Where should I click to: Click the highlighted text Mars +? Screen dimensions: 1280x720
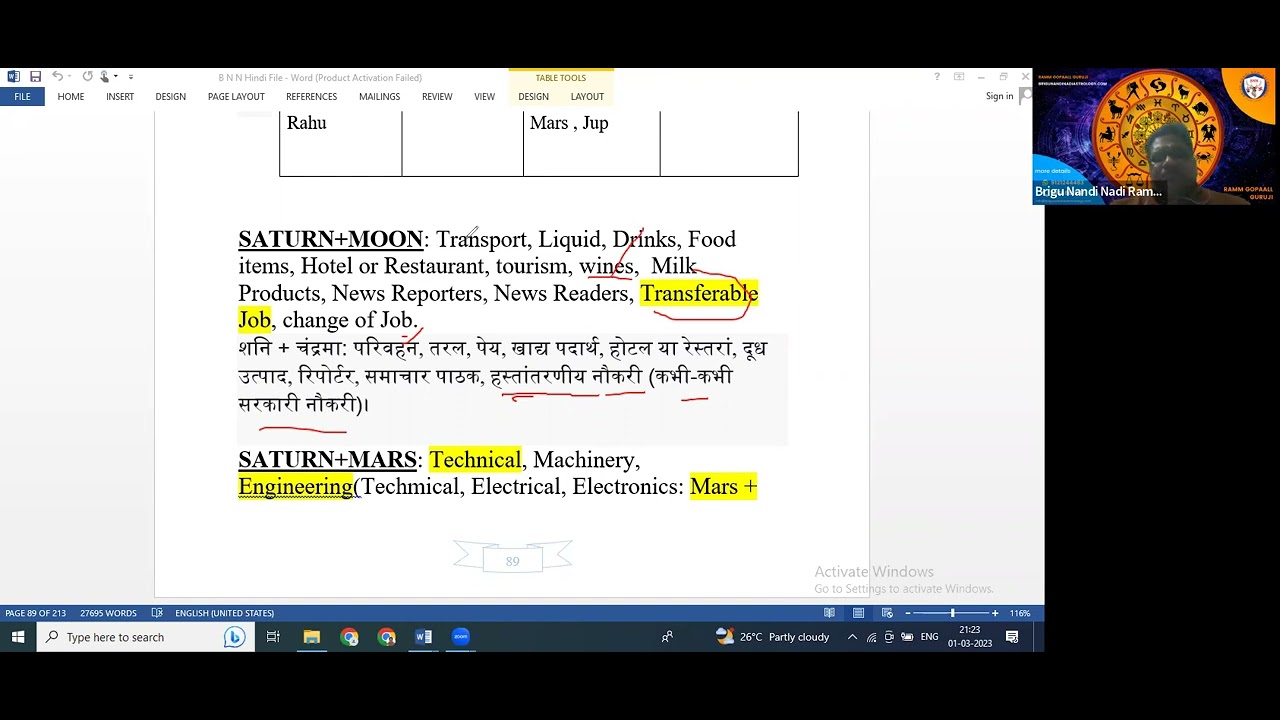(x=724, y=487)
